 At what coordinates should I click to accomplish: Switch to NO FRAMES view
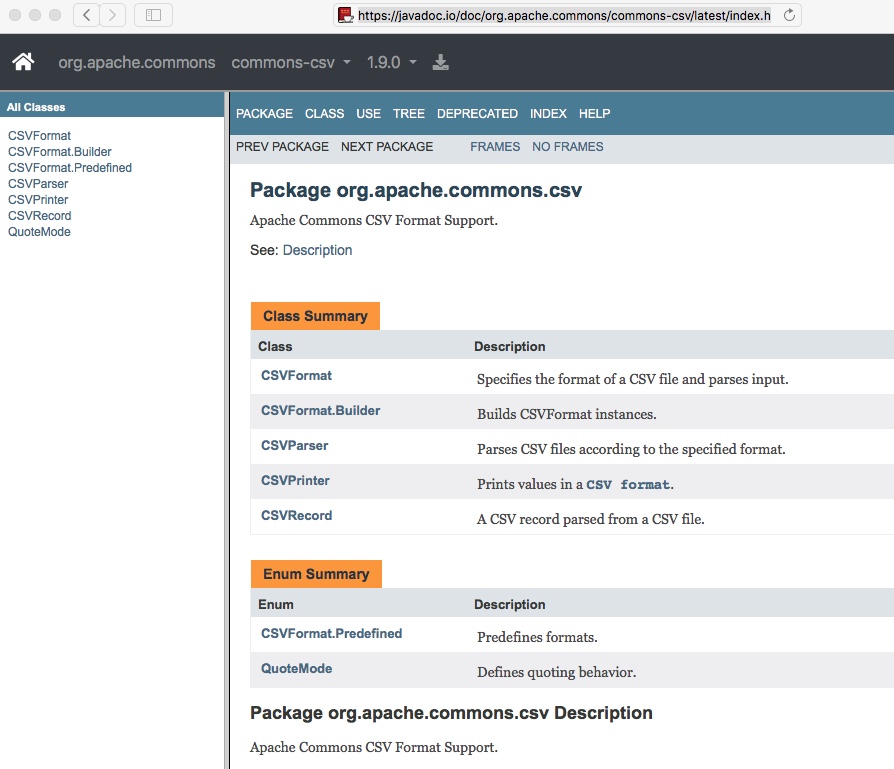pyautogui.click(x=568, y=147)
